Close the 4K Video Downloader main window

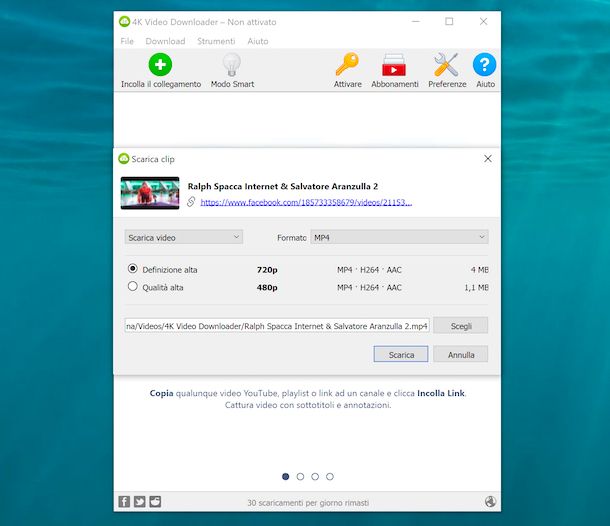484,21
